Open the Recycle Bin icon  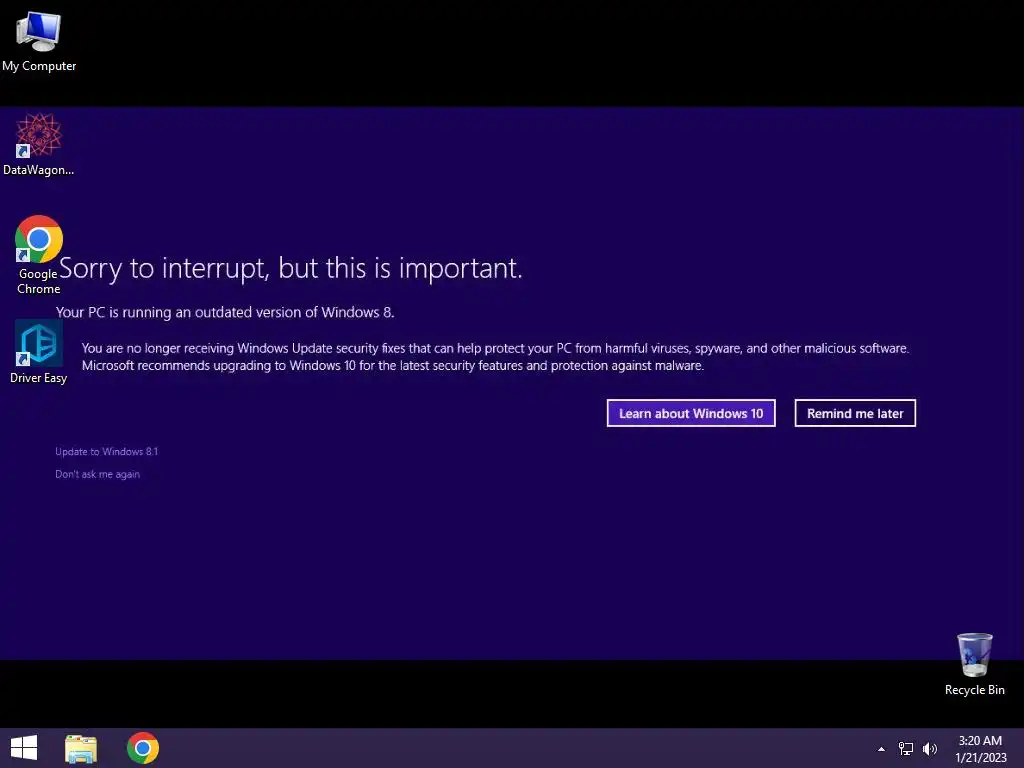974,664
